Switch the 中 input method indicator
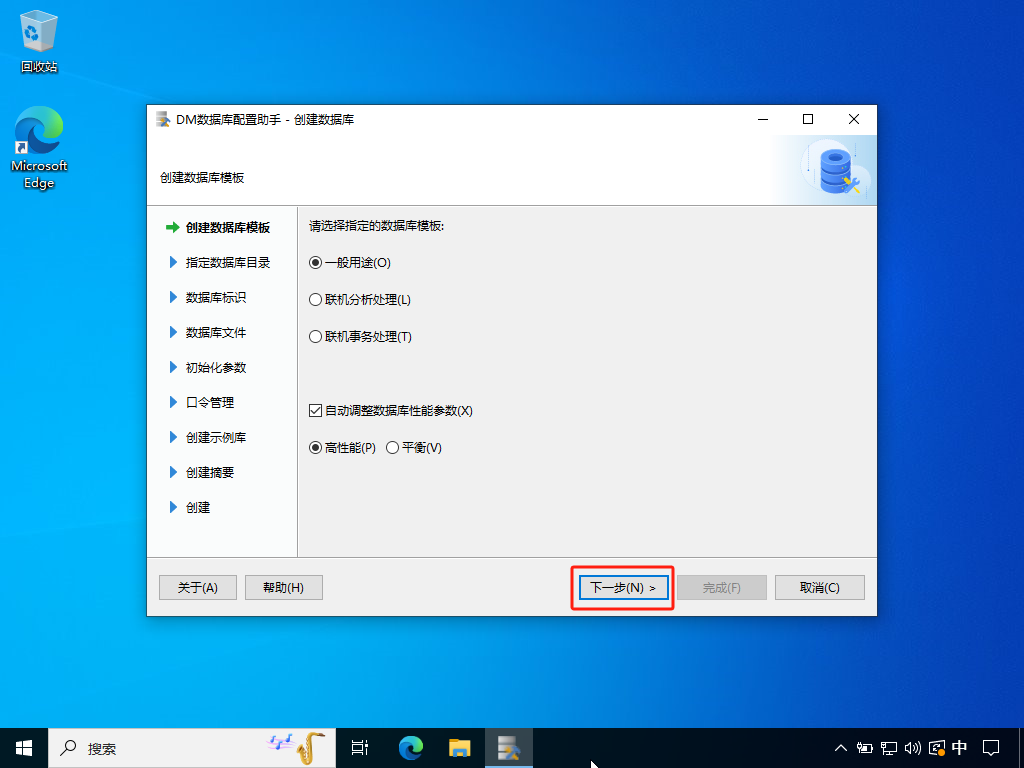Viewport: 1024px width, 768px height. [x=959, y=748]
